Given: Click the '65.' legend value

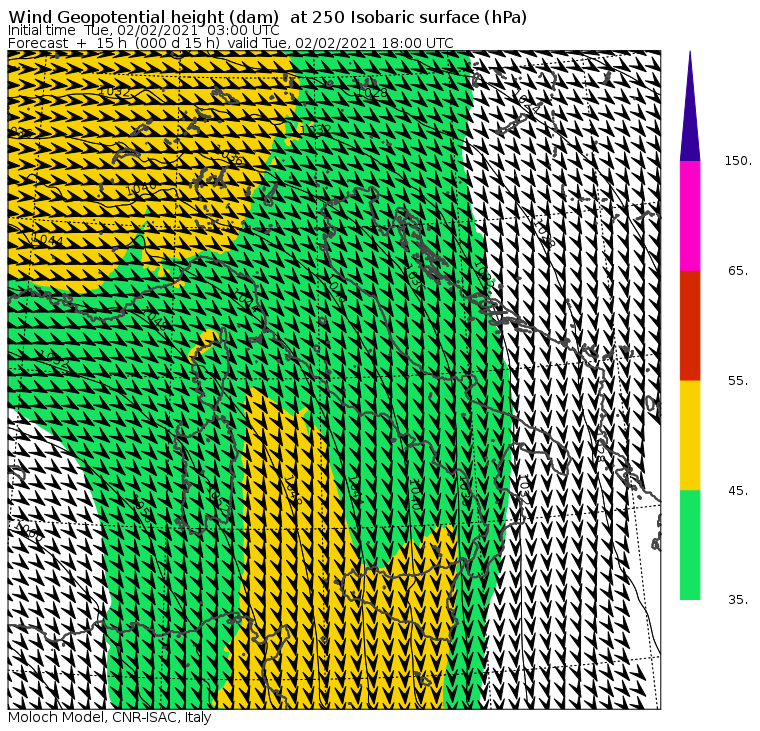Looking at the screenshot, I should click(739, 270).
